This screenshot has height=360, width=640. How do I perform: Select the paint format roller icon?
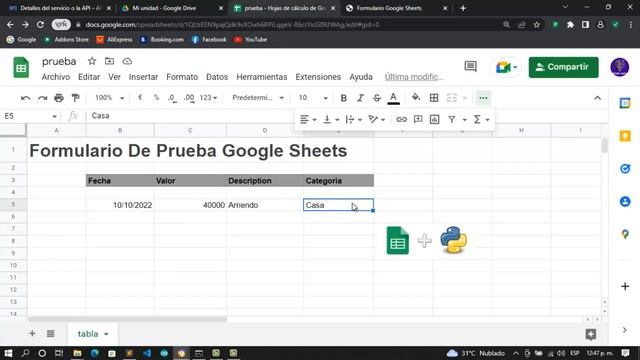pos(76,98)
